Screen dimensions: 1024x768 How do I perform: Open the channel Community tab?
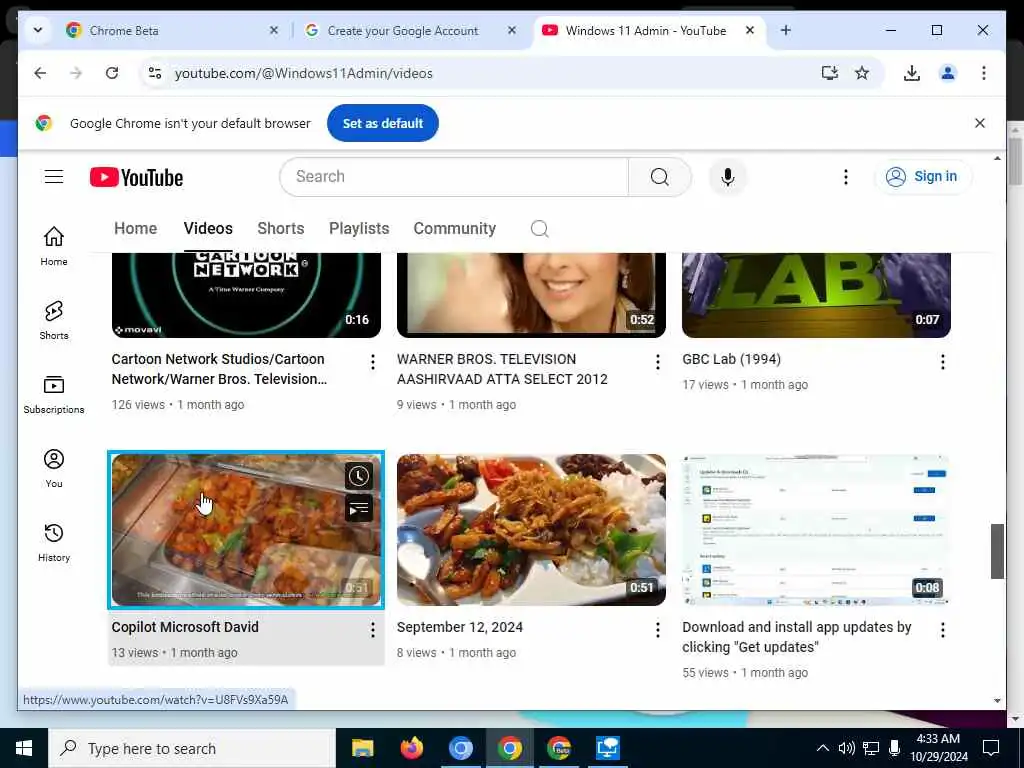[x=455, y=229]
